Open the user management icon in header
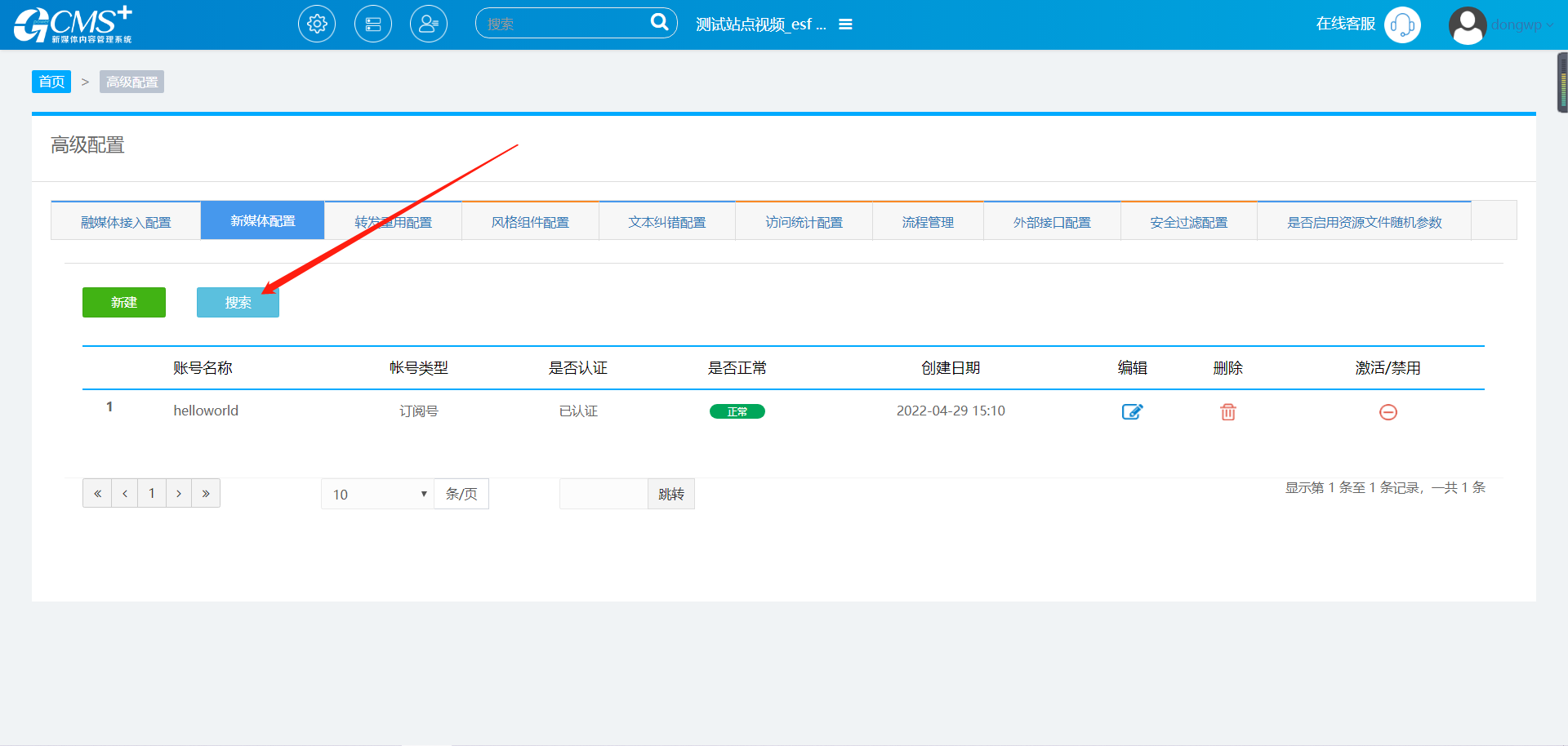The image size is (1568, 746). [x=429, y=24]
